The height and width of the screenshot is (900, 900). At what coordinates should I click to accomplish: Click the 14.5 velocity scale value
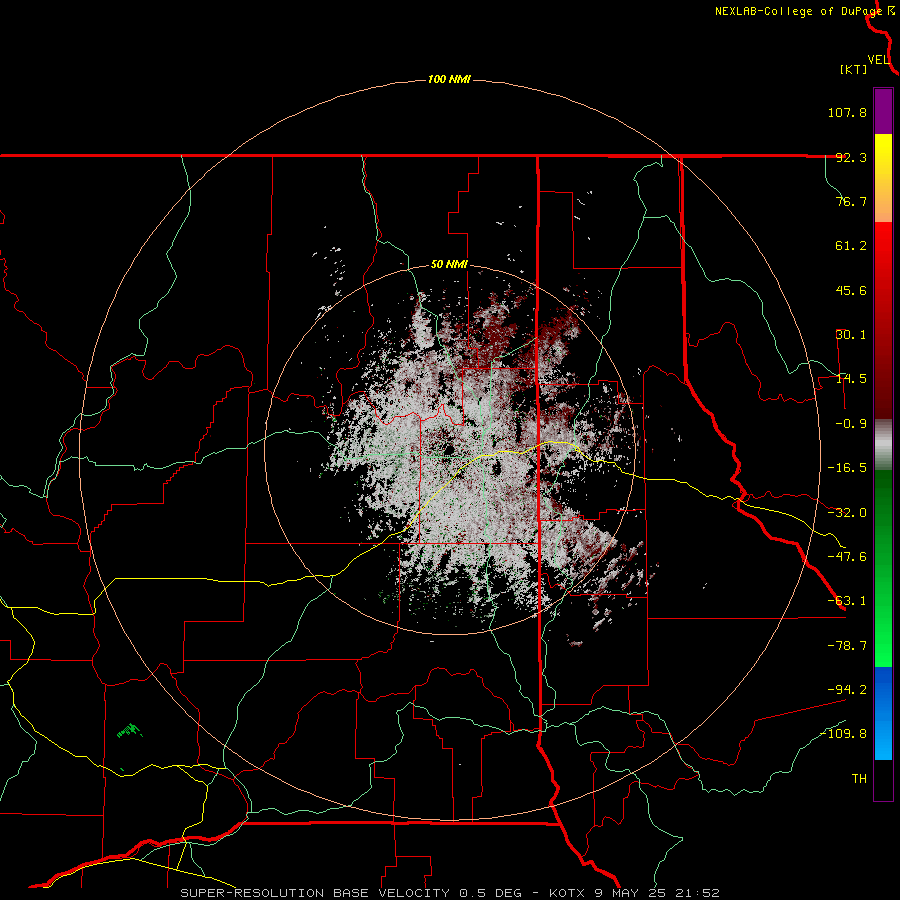[851, 379]
